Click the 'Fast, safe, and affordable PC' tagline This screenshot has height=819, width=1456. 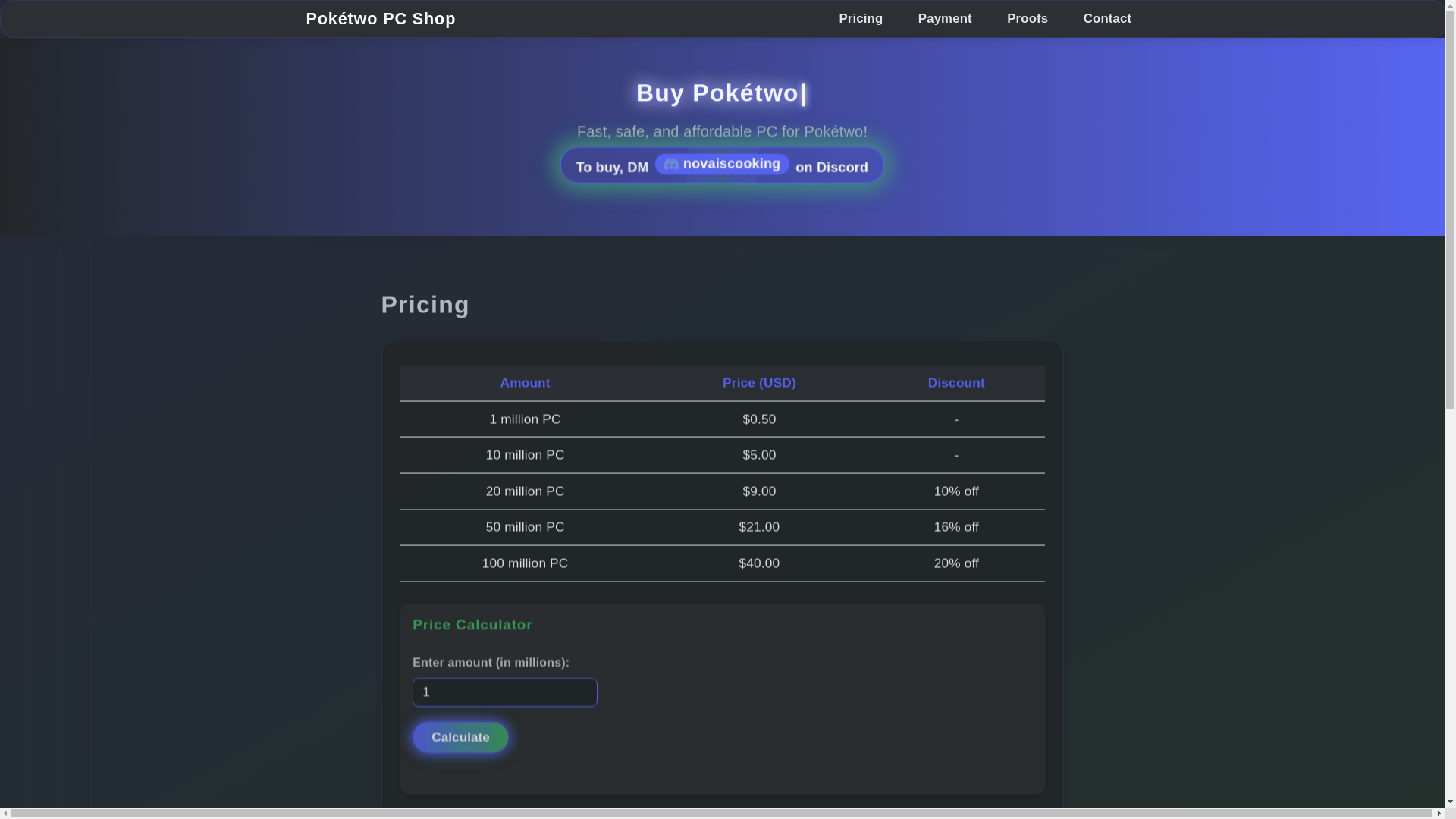722,131
